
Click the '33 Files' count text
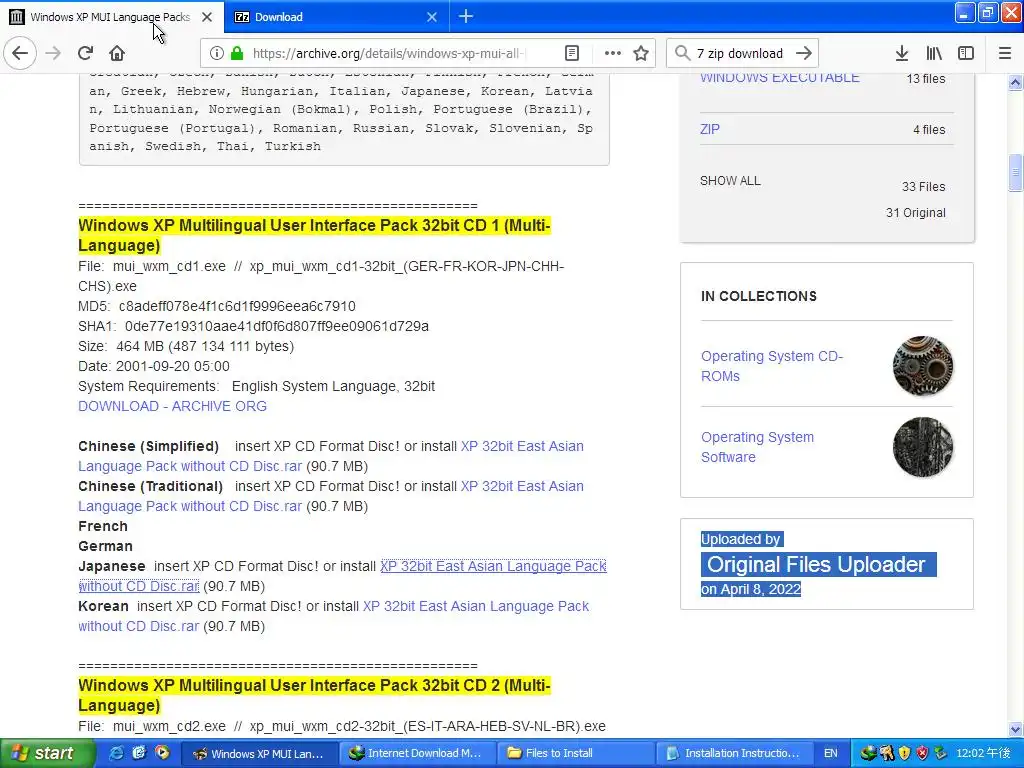click(x=923, y=187)
